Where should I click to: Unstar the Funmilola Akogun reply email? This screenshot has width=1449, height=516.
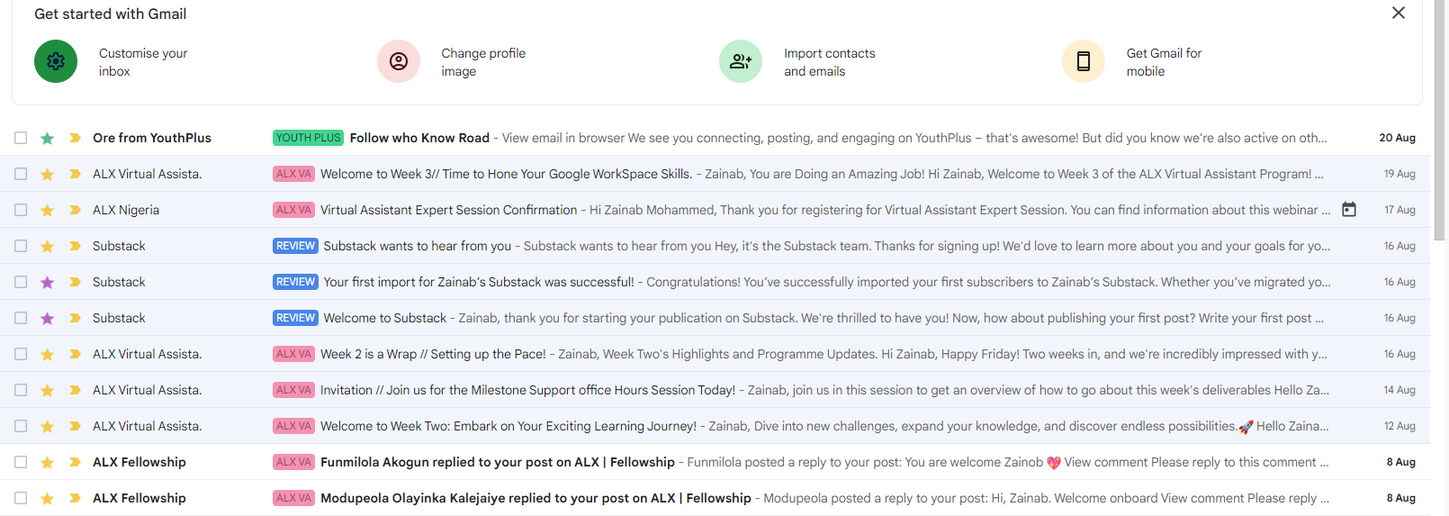pos(47,462)
